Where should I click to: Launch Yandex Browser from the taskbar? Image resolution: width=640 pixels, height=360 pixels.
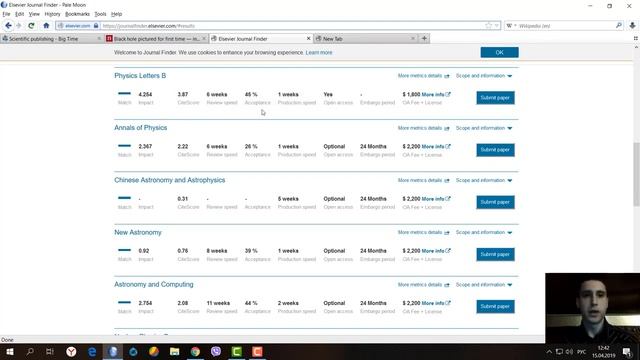click(71, 351)
